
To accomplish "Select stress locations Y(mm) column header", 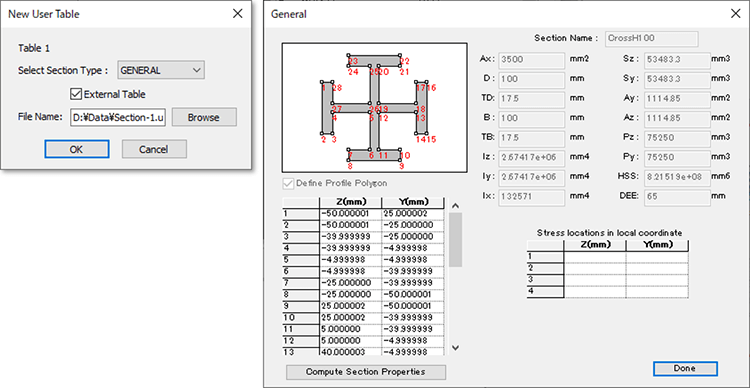I will pyautogui.click(x=657, y=245).
